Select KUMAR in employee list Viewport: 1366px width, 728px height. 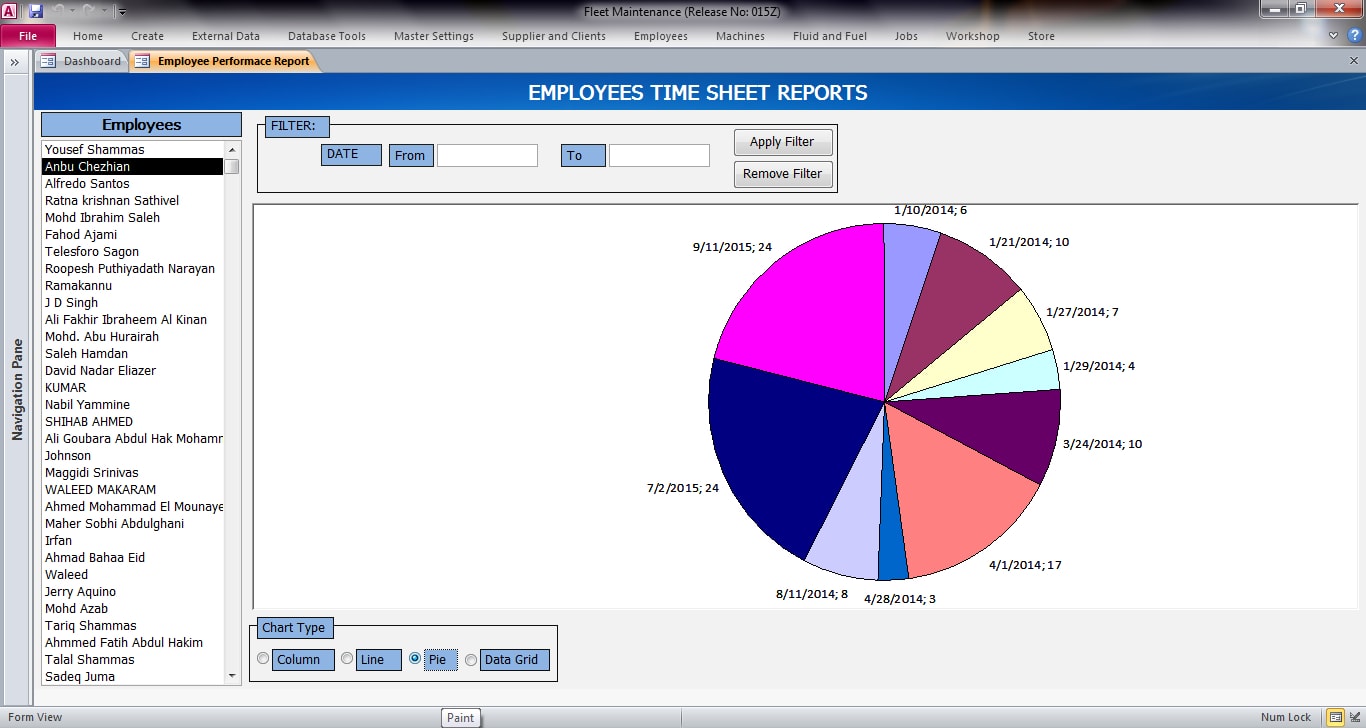click(x=133, y=388)
